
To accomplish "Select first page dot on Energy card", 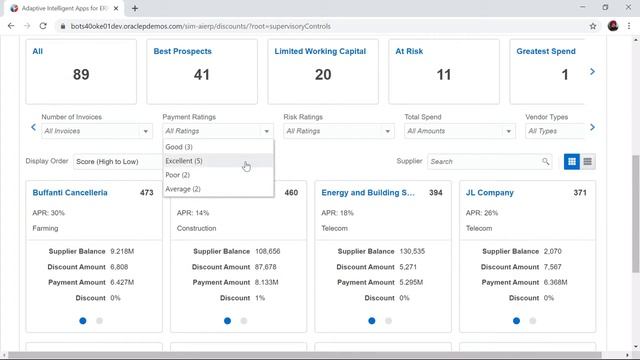I will [x=372, y=321].
